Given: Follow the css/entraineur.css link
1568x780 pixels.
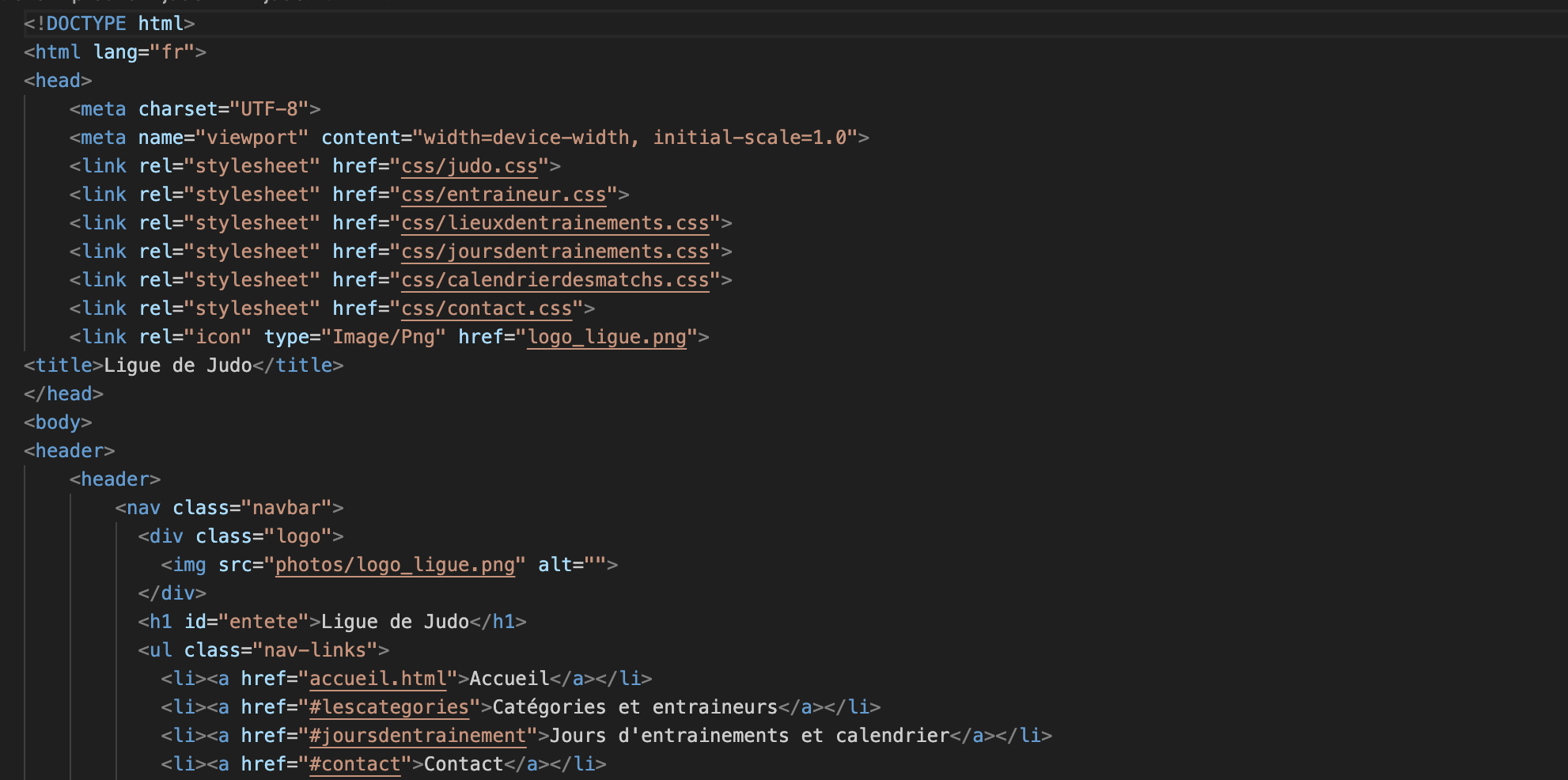Looking at the screenshot, I should pyautogui.click(x=503, y=195).
